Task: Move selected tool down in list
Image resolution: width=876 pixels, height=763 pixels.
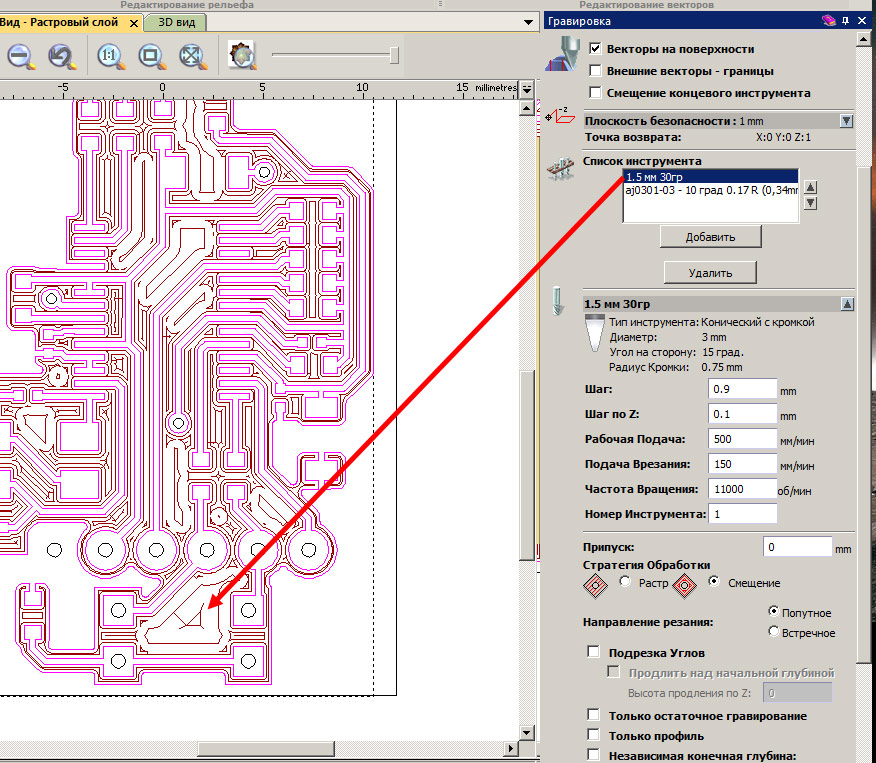Action: pyautogui.click(x=811, y=203)
